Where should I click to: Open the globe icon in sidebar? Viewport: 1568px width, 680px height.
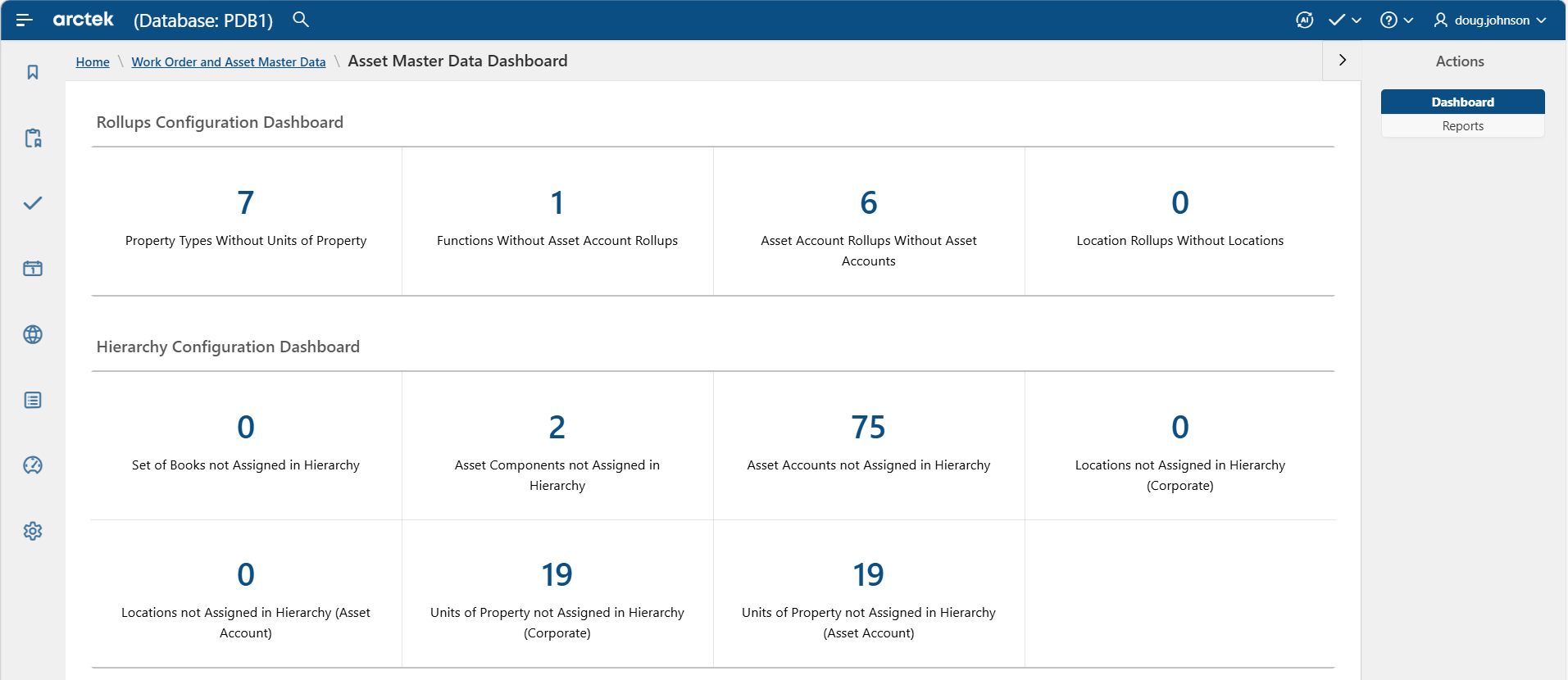pyautogui.click(x=33, y=334)
